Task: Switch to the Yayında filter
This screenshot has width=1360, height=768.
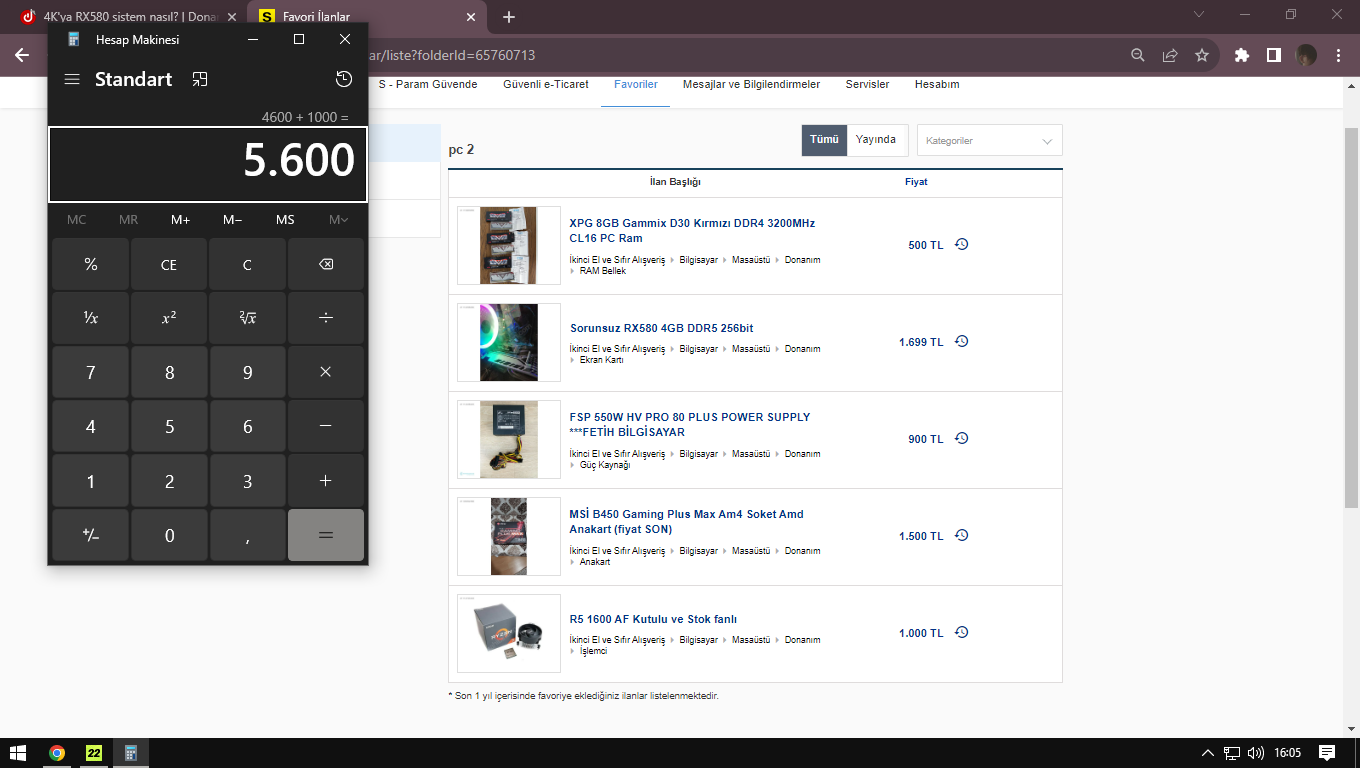Action: 876,140
